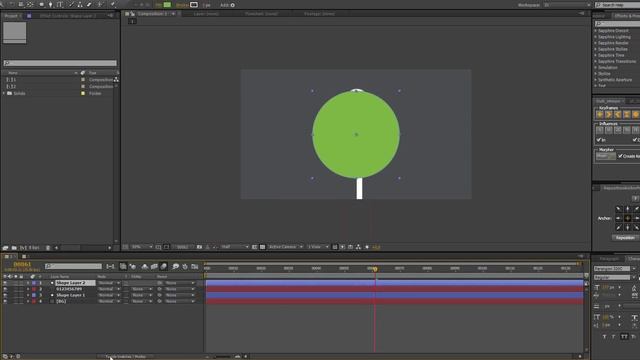Open the 1 View layout dropdown

coord(318,247)
